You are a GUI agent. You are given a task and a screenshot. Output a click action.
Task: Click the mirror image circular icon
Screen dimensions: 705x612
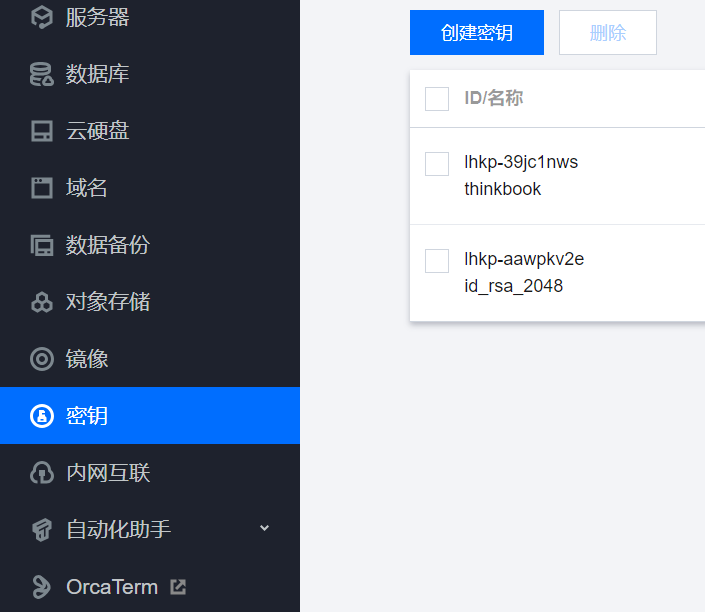pos(42,359)
